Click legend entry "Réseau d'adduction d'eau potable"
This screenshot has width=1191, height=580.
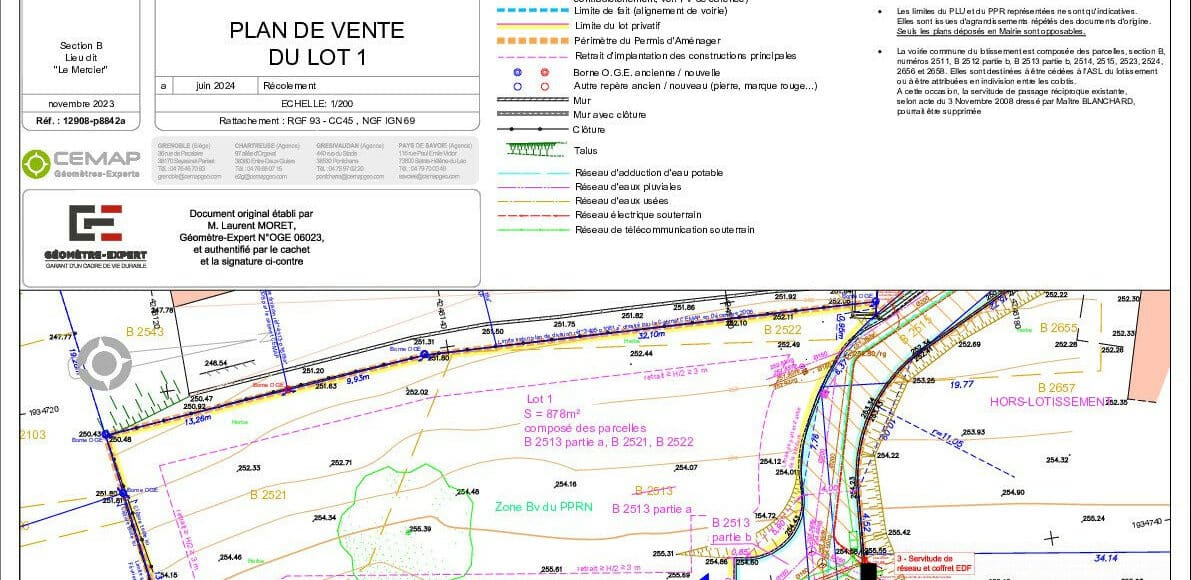click(649, 173)
